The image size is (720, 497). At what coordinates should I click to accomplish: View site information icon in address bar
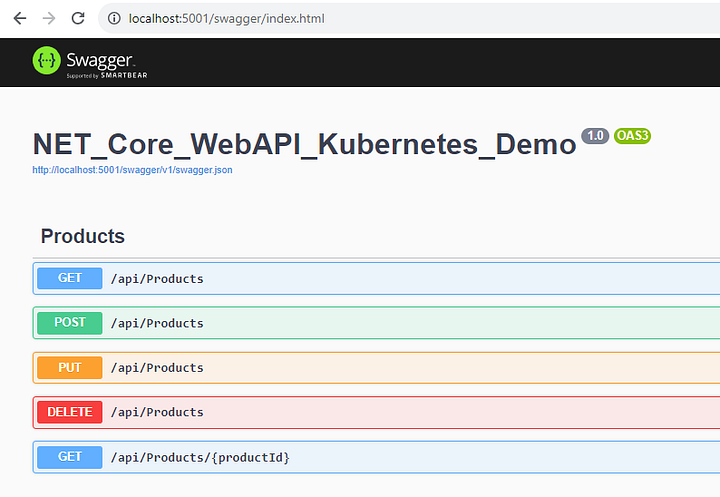114,18
